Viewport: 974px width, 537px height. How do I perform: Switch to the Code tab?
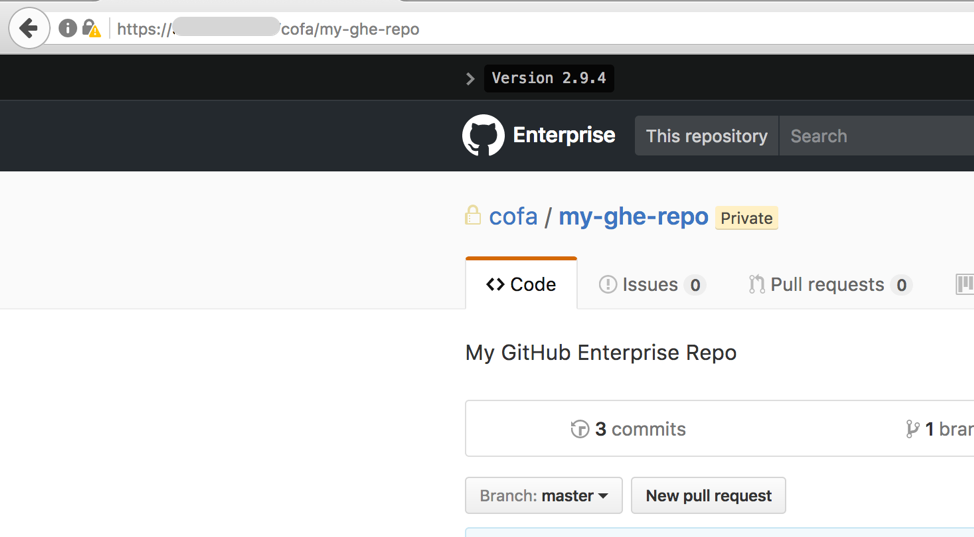(x=521, y=283)
